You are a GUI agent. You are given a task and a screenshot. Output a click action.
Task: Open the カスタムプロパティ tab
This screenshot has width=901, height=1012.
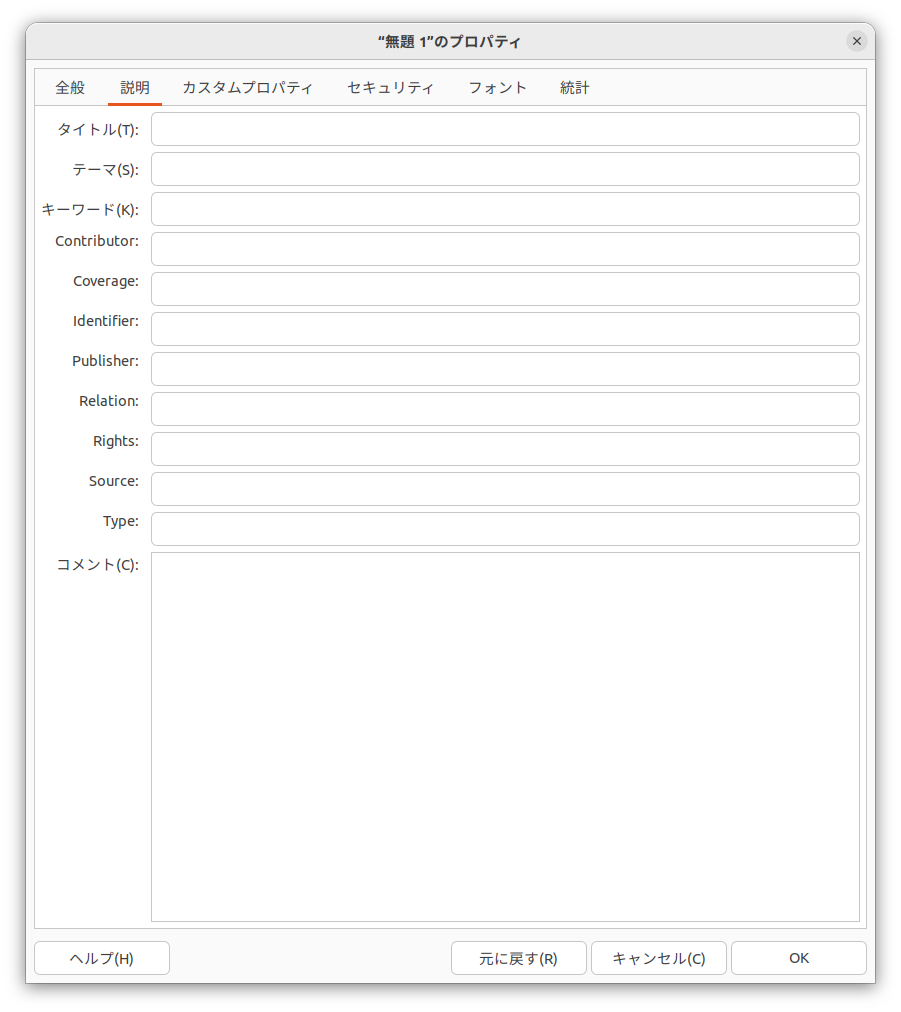click(248, 88)
